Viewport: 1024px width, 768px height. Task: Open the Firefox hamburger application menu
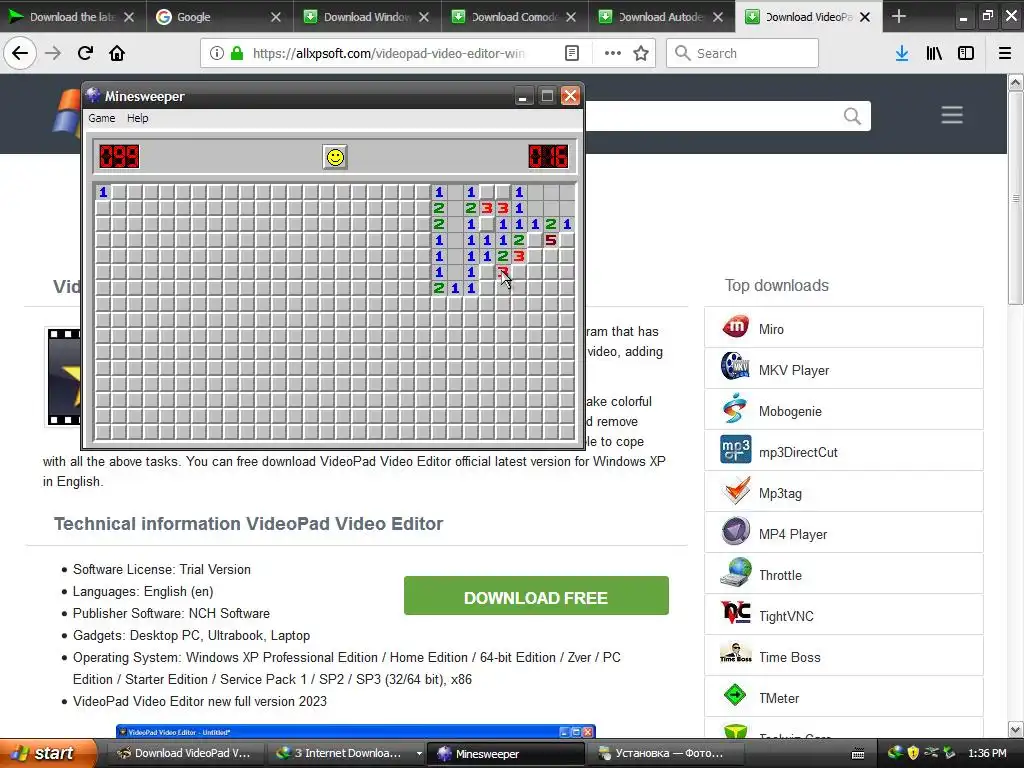[x=1005, y=53]
